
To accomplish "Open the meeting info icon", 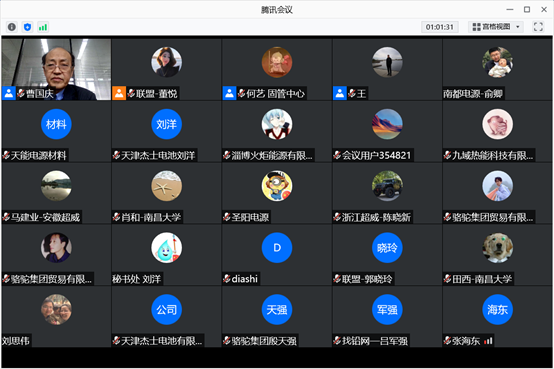I will (x=12, y=27).
